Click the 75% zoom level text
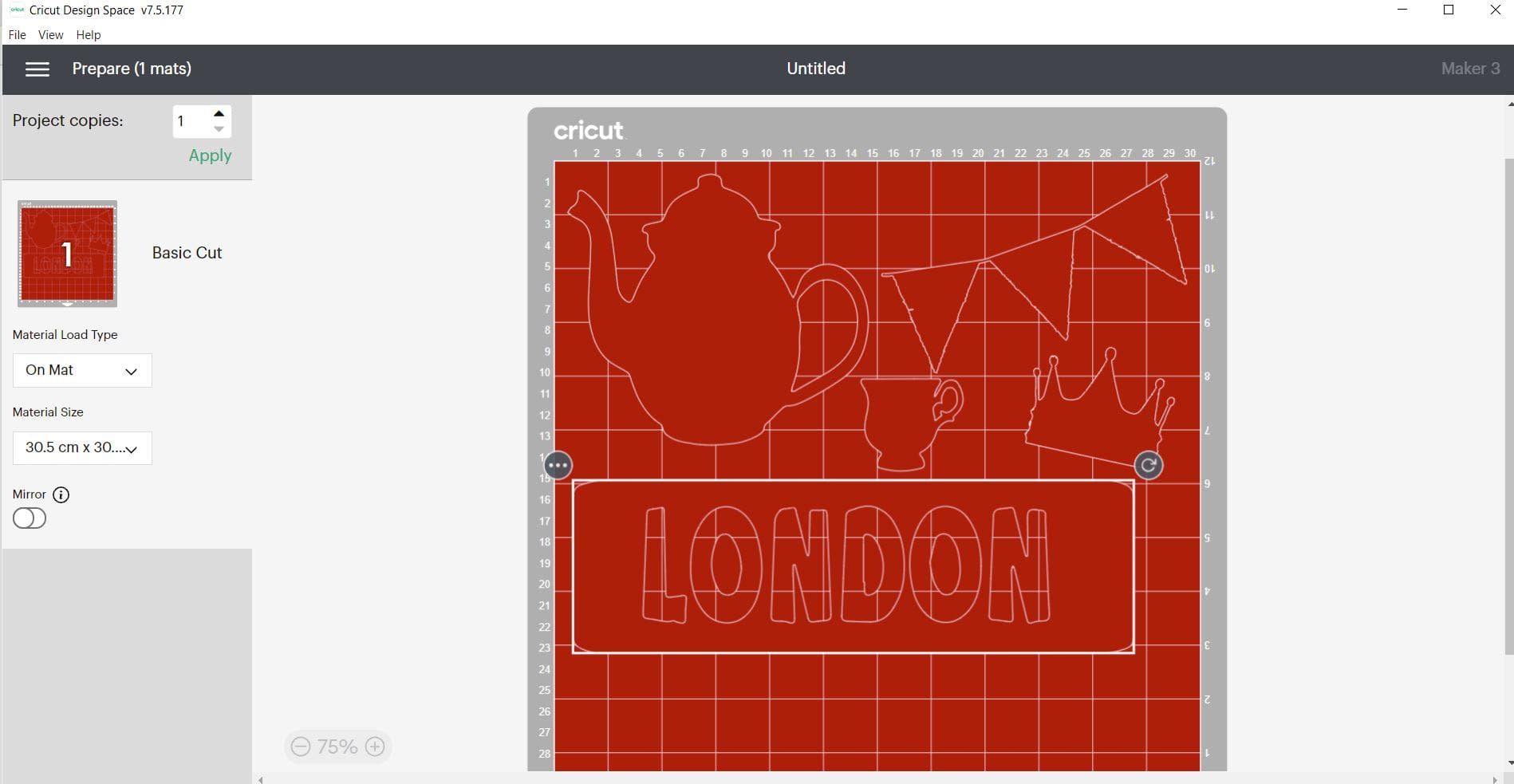Screen dimensions: 1514x784 (x=337, y=747)
